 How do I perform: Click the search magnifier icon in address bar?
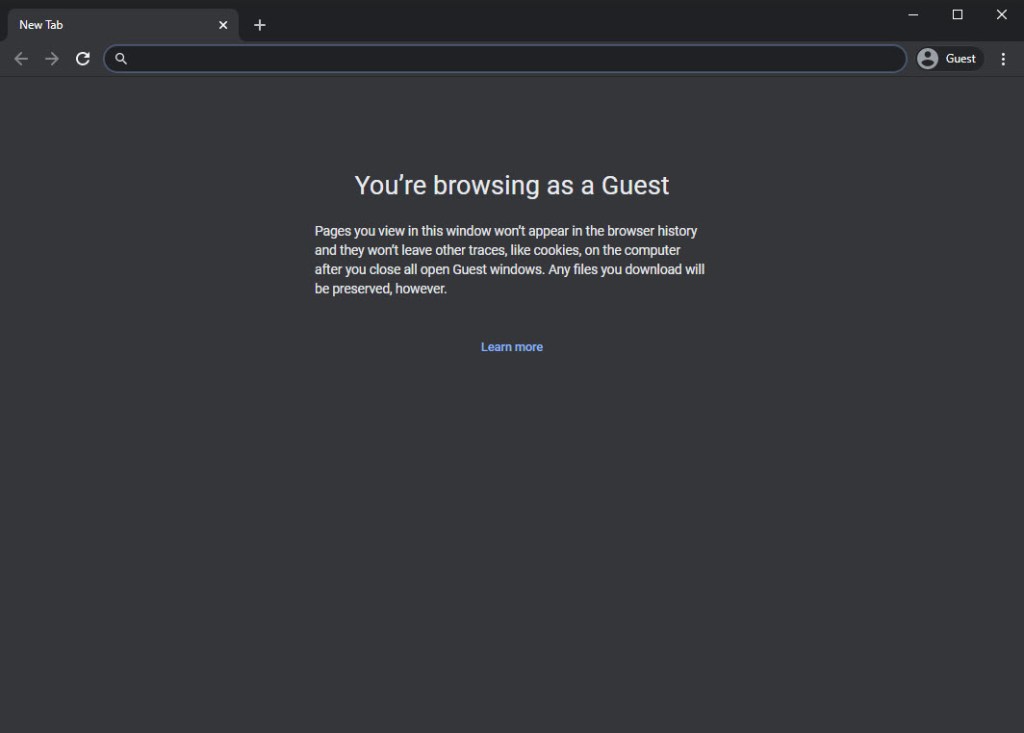(121, 59)
